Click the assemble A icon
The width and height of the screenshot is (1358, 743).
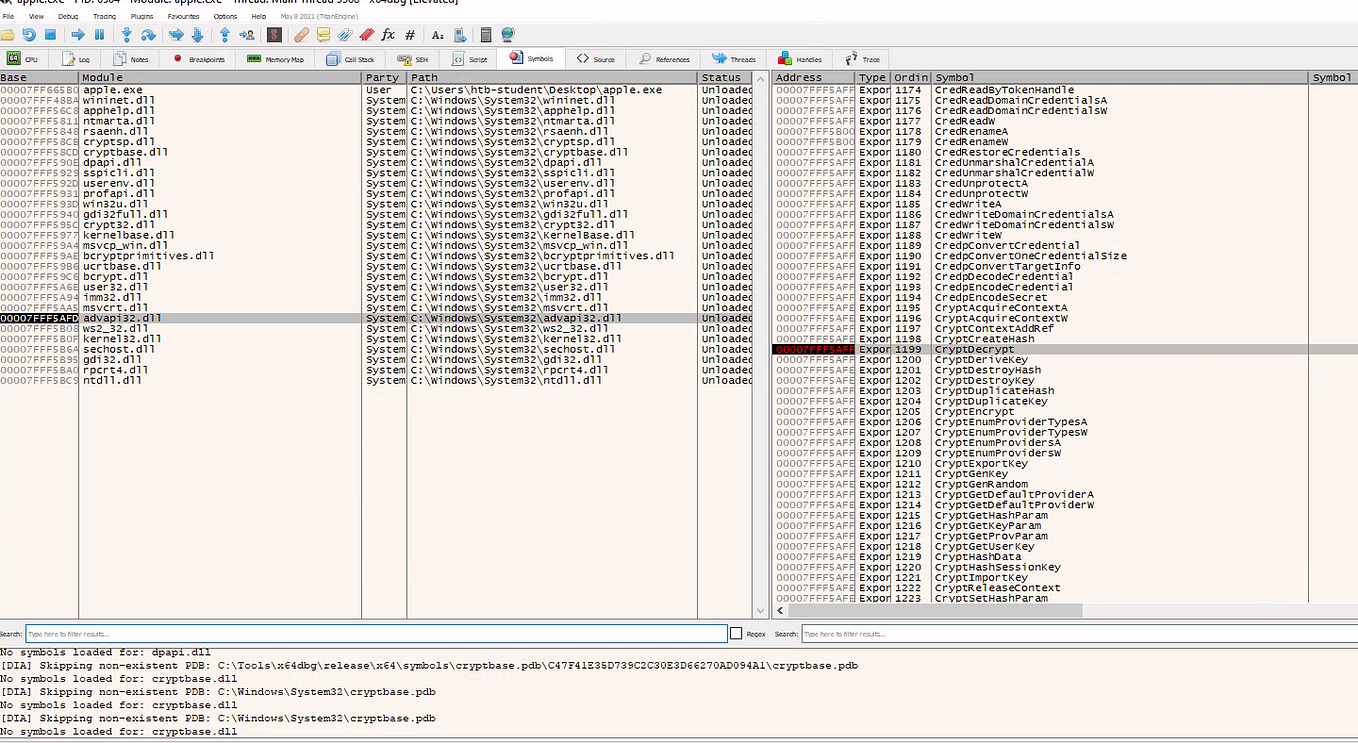coord(437,34)
